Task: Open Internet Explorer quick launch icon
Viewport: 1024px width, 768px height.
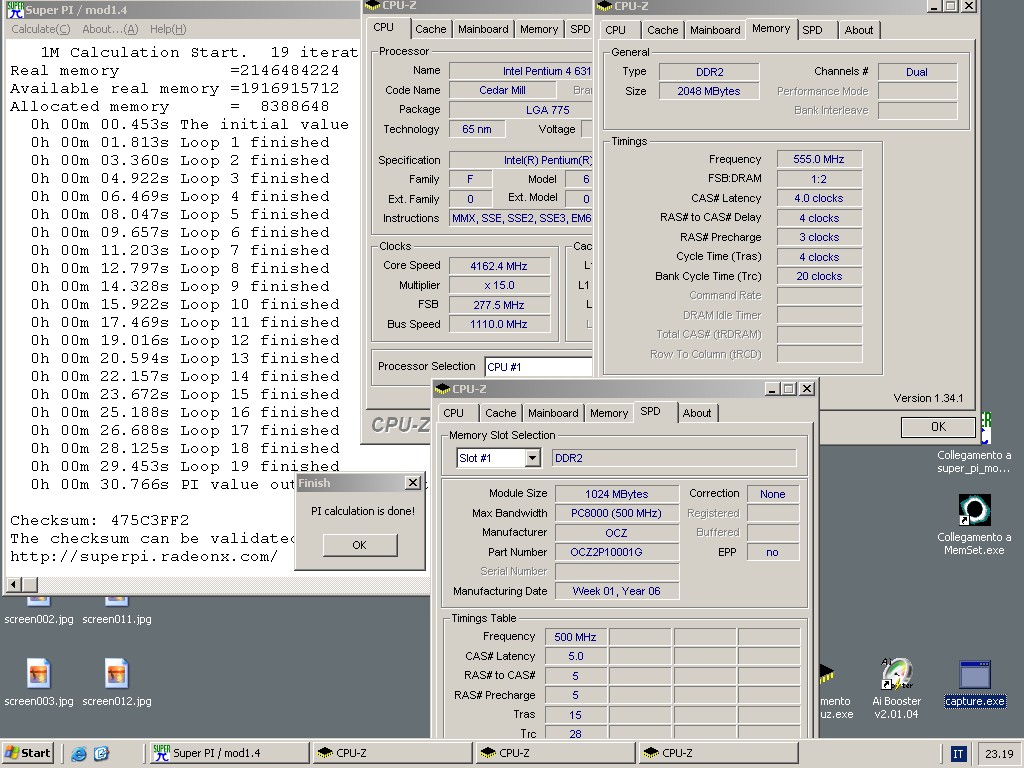Action: 79,754
